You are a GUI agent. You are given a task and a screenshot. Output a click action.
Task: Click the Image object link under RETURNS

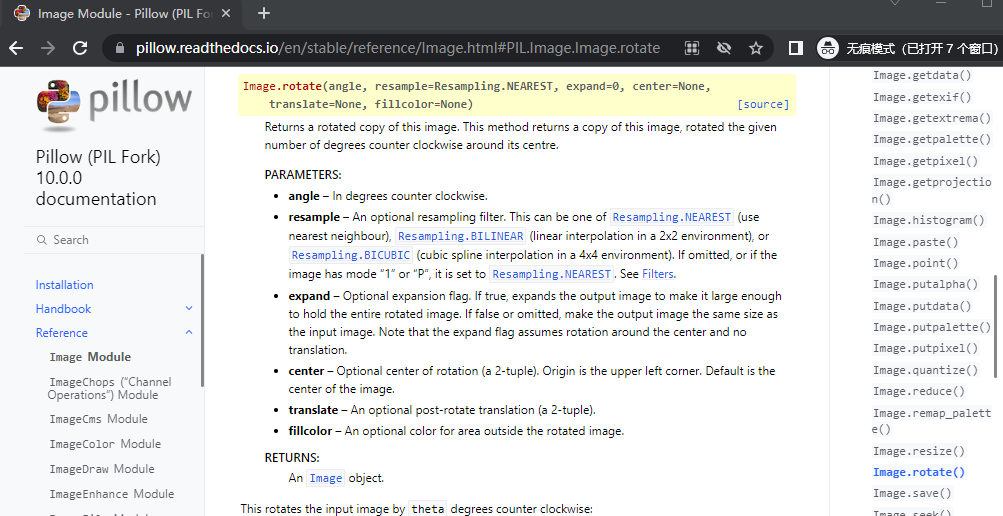pyautogui.click(x=326, y=478)
